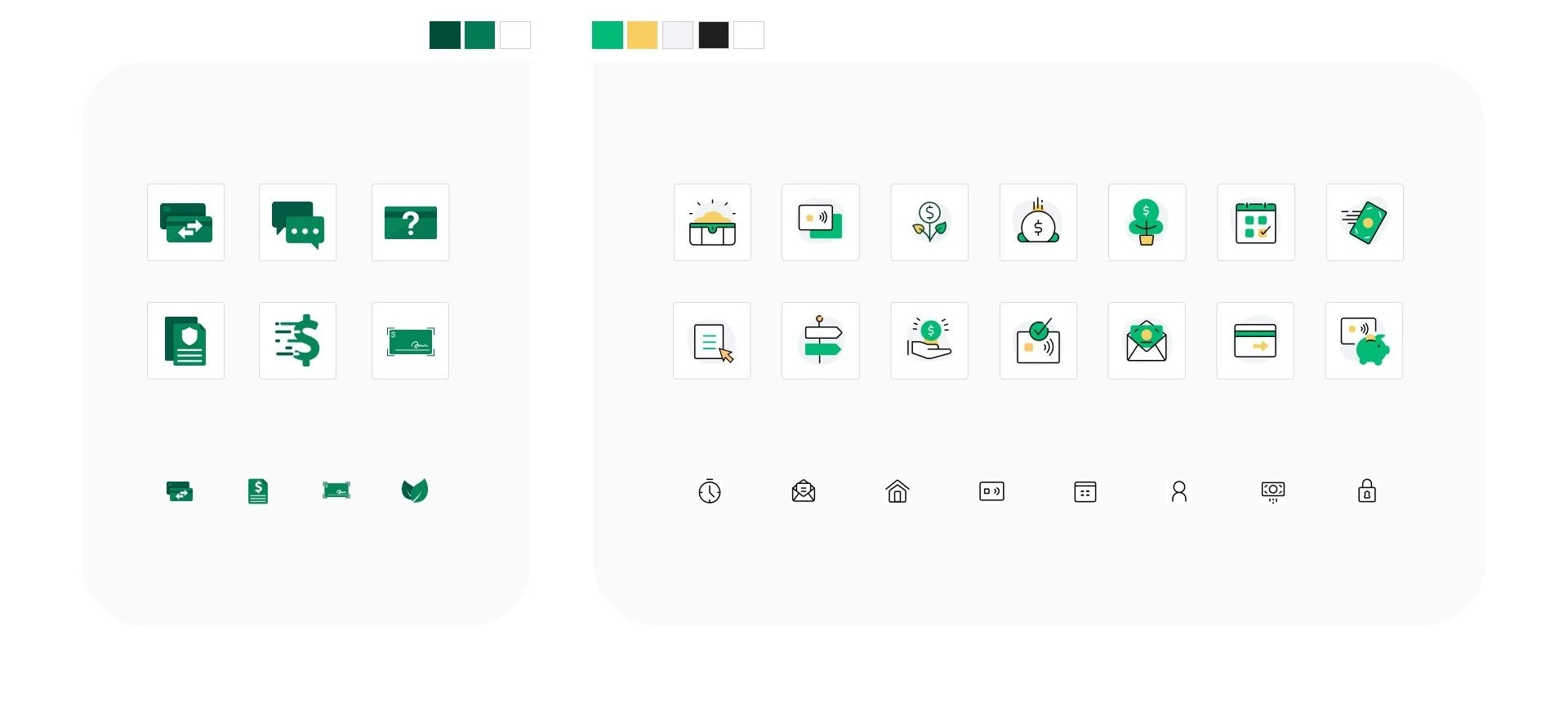Image resolution: width=1568 pixels, height=706 pixels.
Task: Pick the white swatch in left palette
Action: [x=515, y=35]
